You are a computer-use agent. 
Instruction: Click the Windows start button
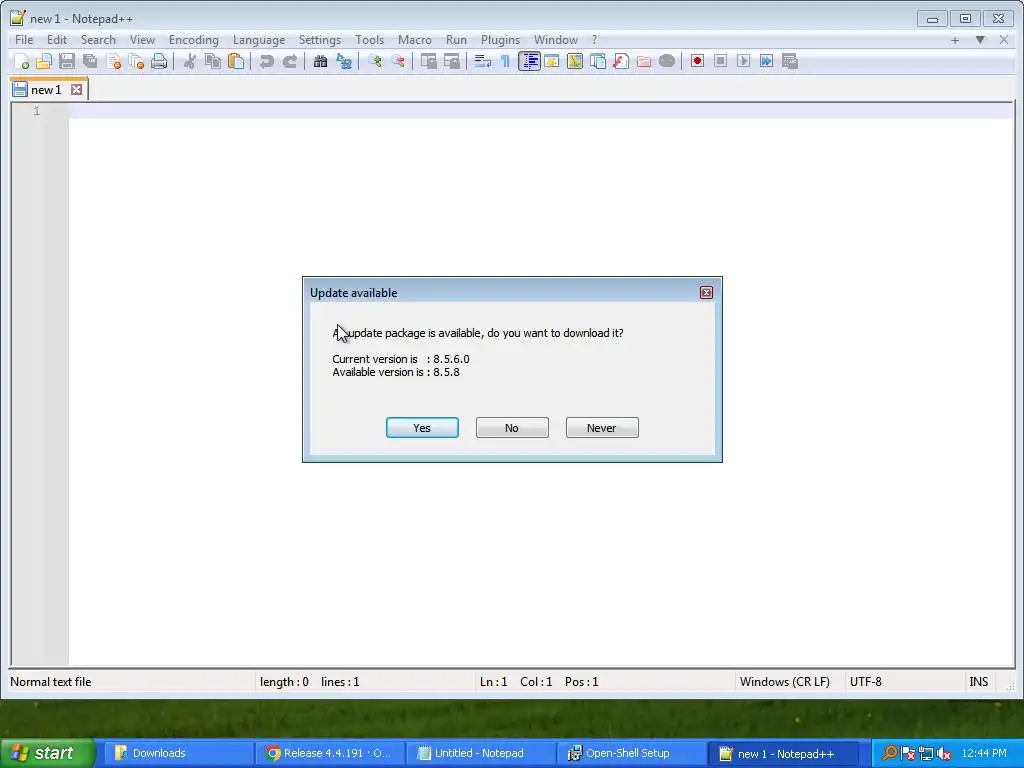point(46,753)
